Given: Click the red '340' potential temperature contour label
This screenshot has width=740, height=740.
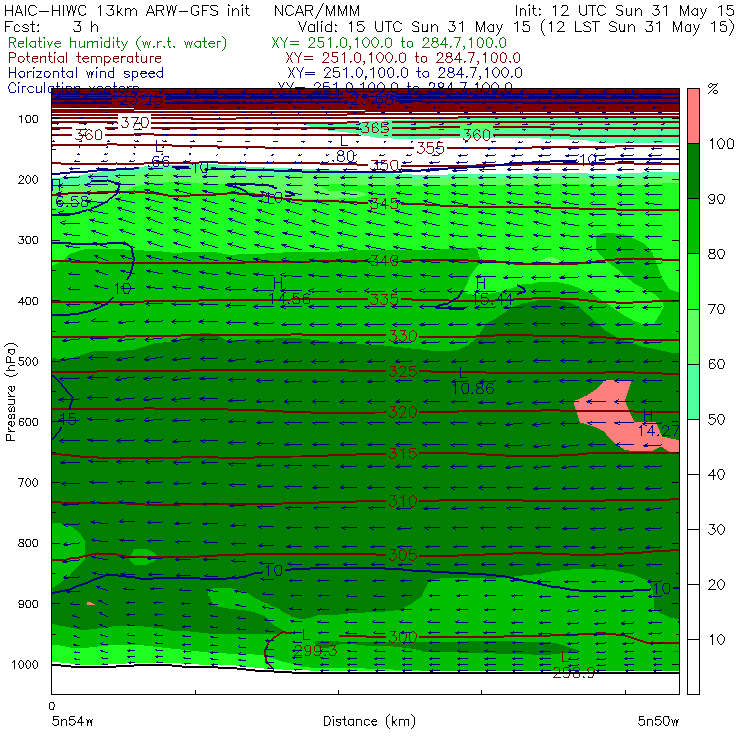Looking at the screenshot, I should click(x=384, y=261).
